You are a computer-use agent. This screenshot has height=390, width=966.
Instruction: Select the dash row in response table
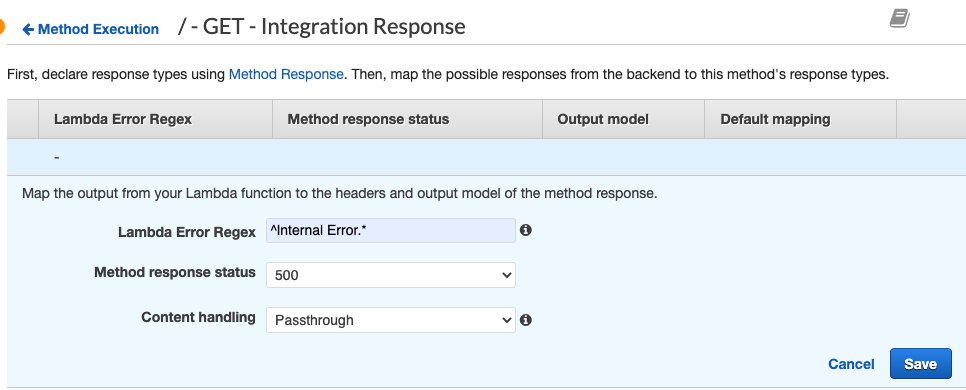[x=487, y=158]
